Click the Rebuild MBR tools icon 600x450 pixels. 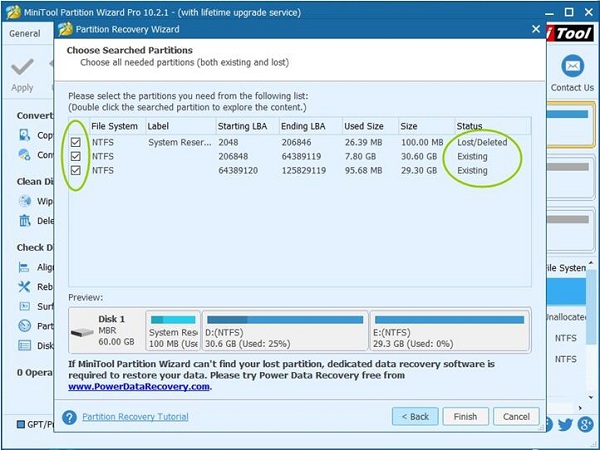pos(24,286)
